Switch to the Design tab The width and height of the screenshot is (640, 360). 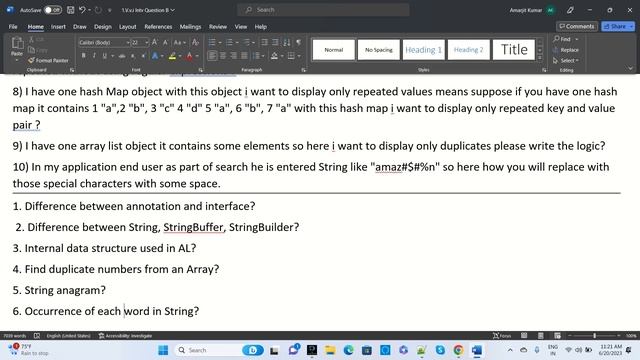click(102, 27)
